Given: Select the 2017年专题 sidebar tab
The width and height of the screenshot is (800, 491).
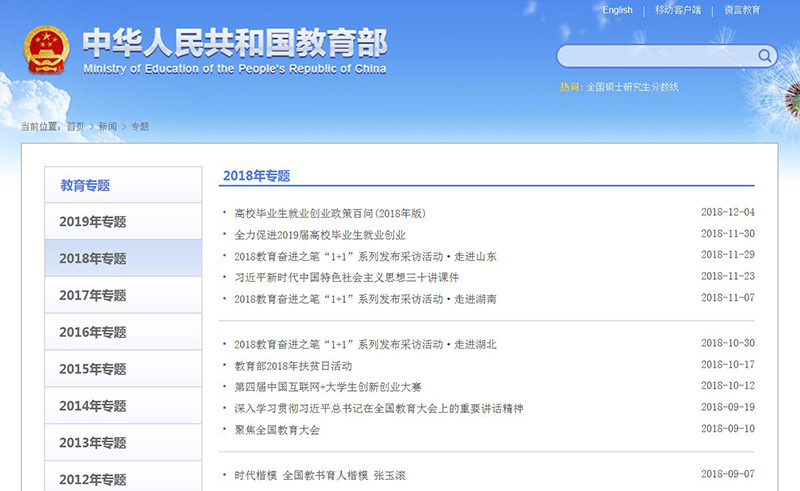Looking at the screenshot, I should (123, 295).
